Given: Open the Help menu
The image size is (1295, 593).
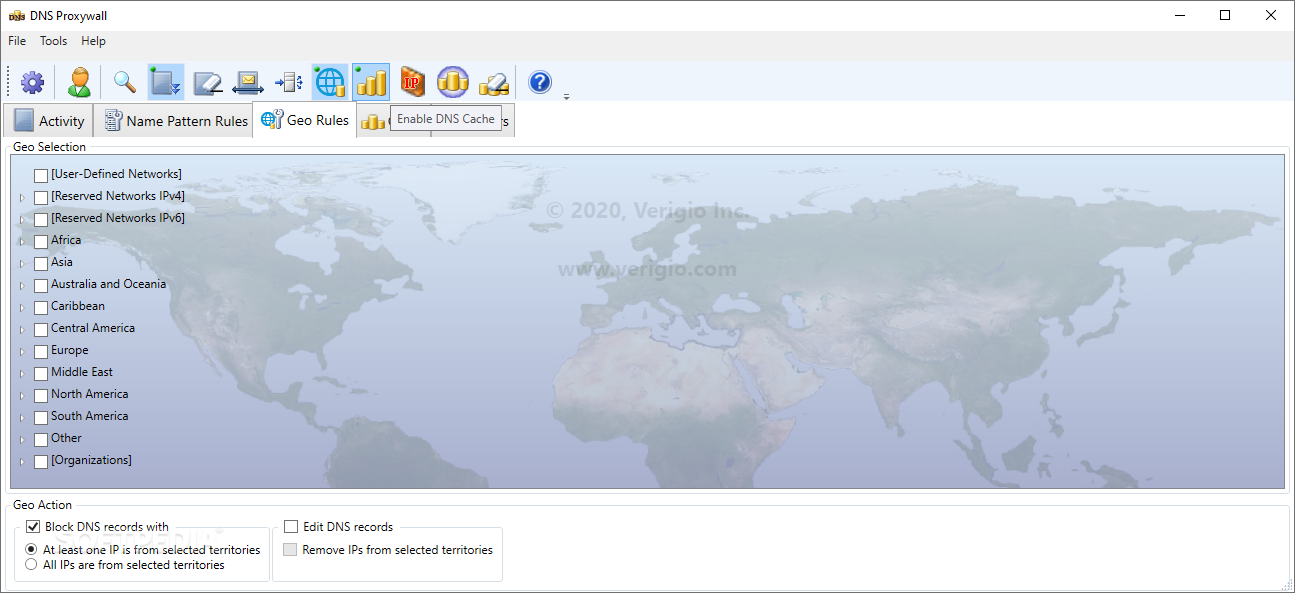Looking at the screenshot, I should pos(93,41).
